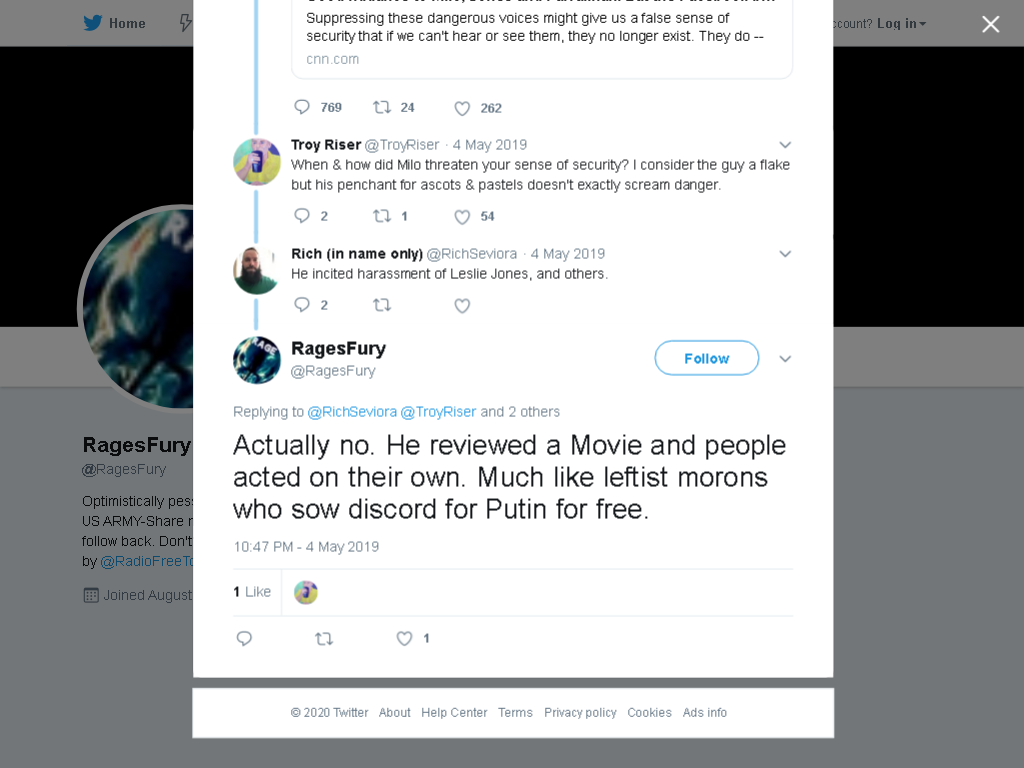Screen dimensions: 1024x768
Task: Like Troy Riser's tweet with 54 likes
Action: click(462, 217)
